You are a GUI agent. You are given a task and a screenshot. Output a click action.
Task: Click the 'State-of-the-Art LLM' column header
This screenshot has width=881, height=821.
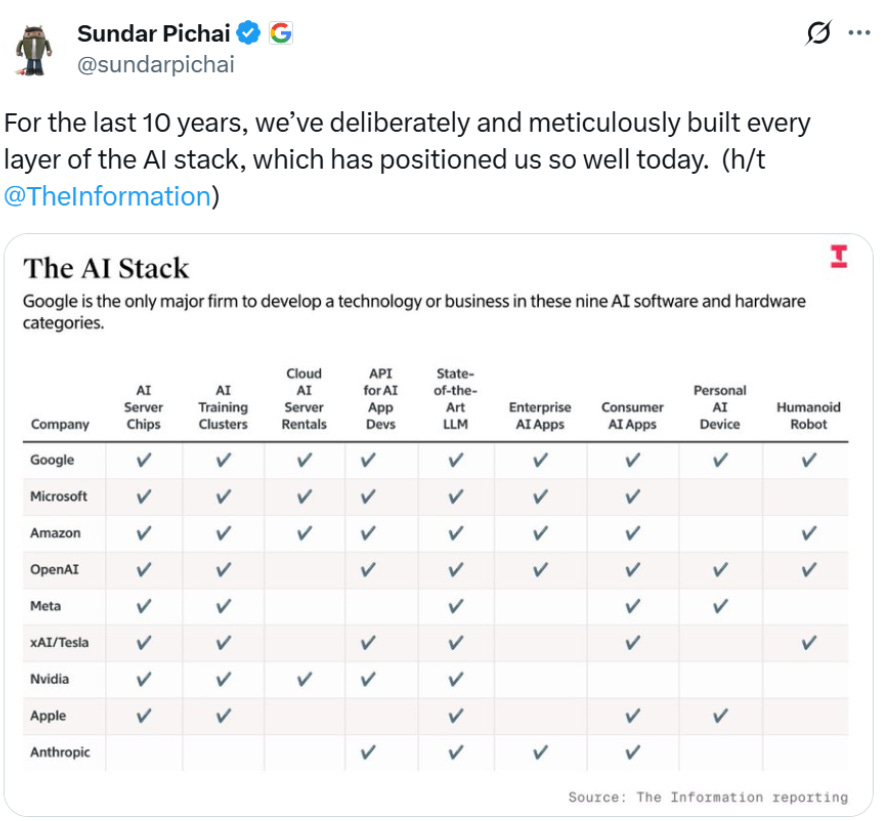[456, 398]
